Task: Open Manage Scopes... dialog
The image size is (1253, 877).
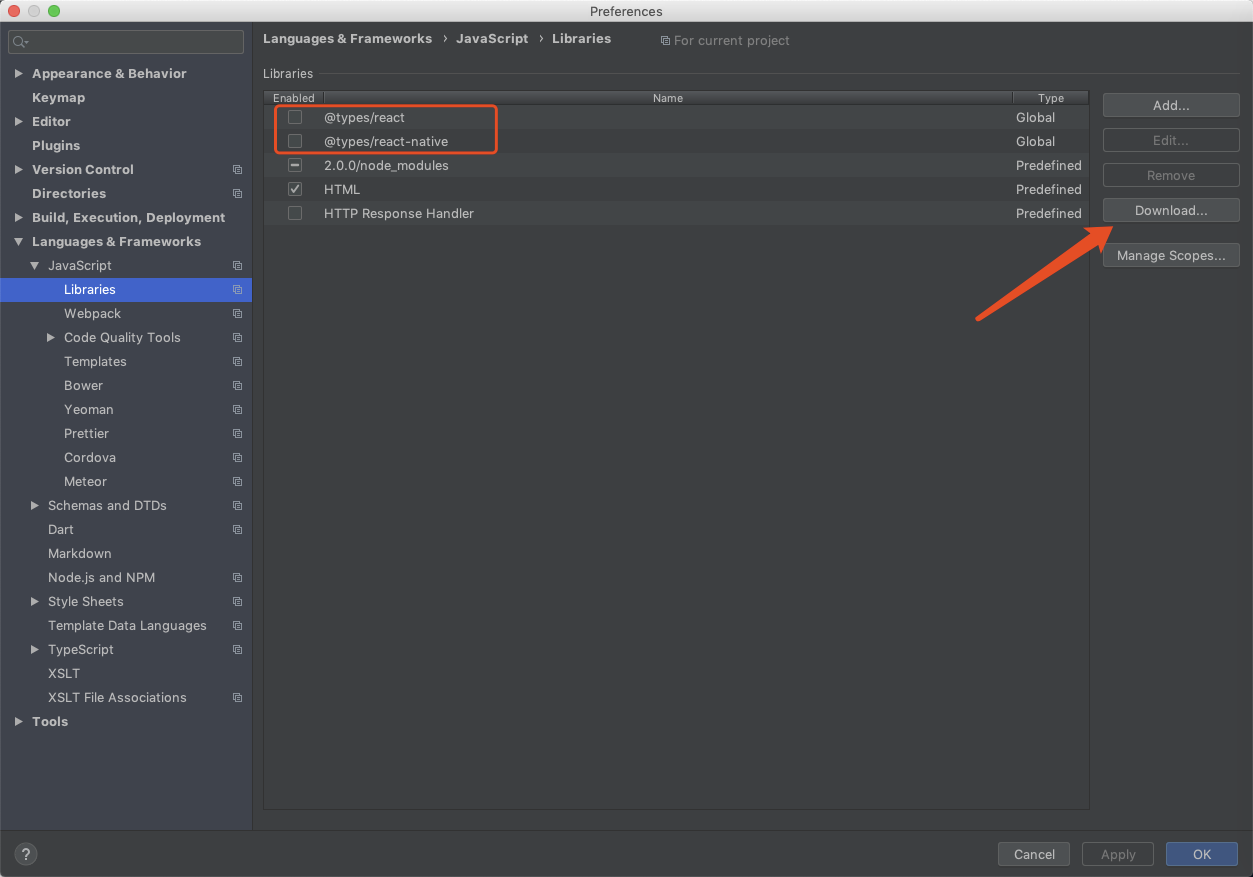Action: [x=1171, y=256]
